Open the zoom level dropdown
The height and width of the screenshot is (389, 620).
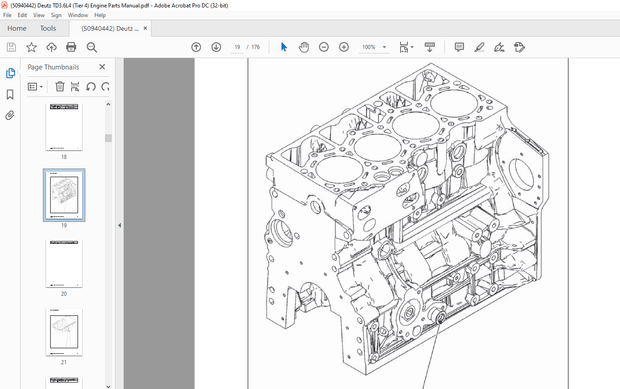click(384, 47)
